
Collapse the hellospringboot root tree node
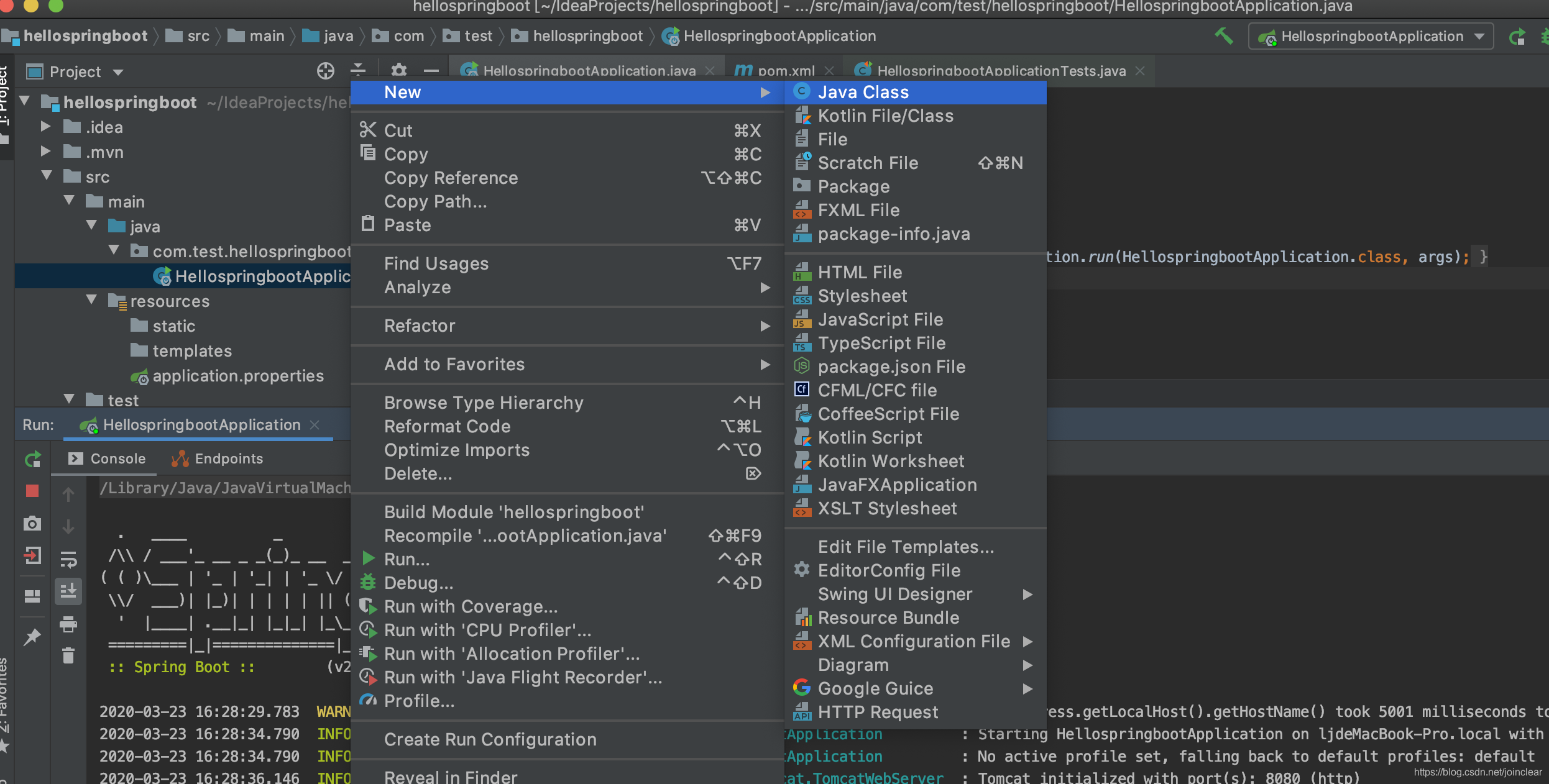(x=25, y=101)
